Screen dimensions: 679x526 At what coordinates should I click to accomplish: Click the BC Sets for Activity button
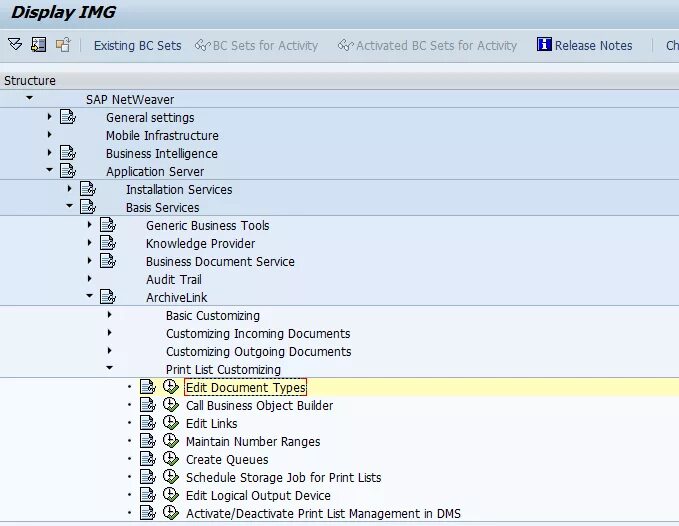click(x=256, y=45)
